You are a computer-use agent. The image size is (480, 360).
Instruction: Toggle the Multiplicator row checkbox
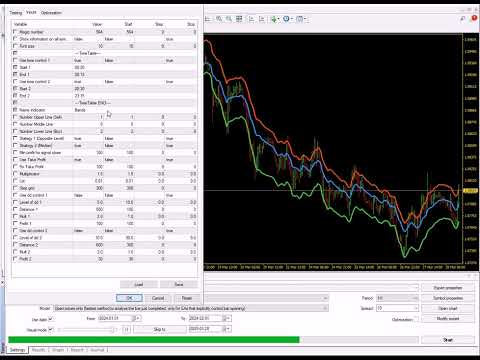click(x=15, y=174)
